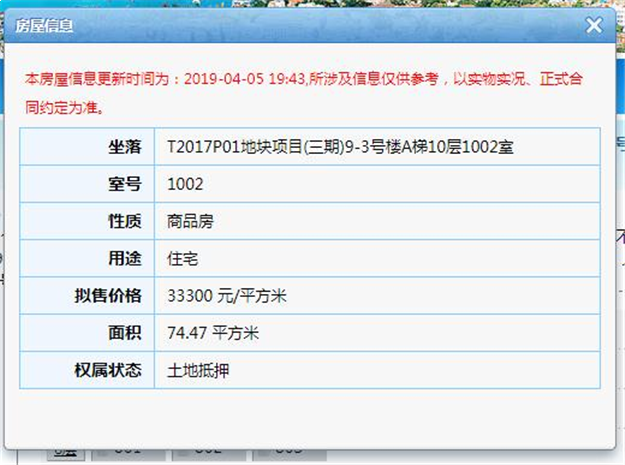Select the 33300 元/平方米 price value
625x465 pixels.
(227, 296)
